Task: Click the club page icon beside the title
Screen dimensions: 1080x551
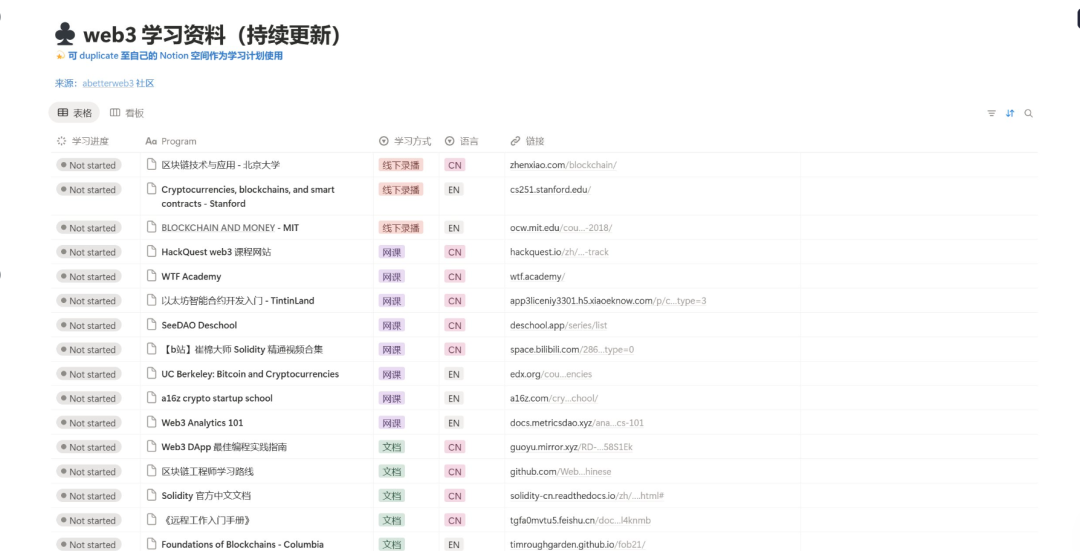Action: (65, 35)
